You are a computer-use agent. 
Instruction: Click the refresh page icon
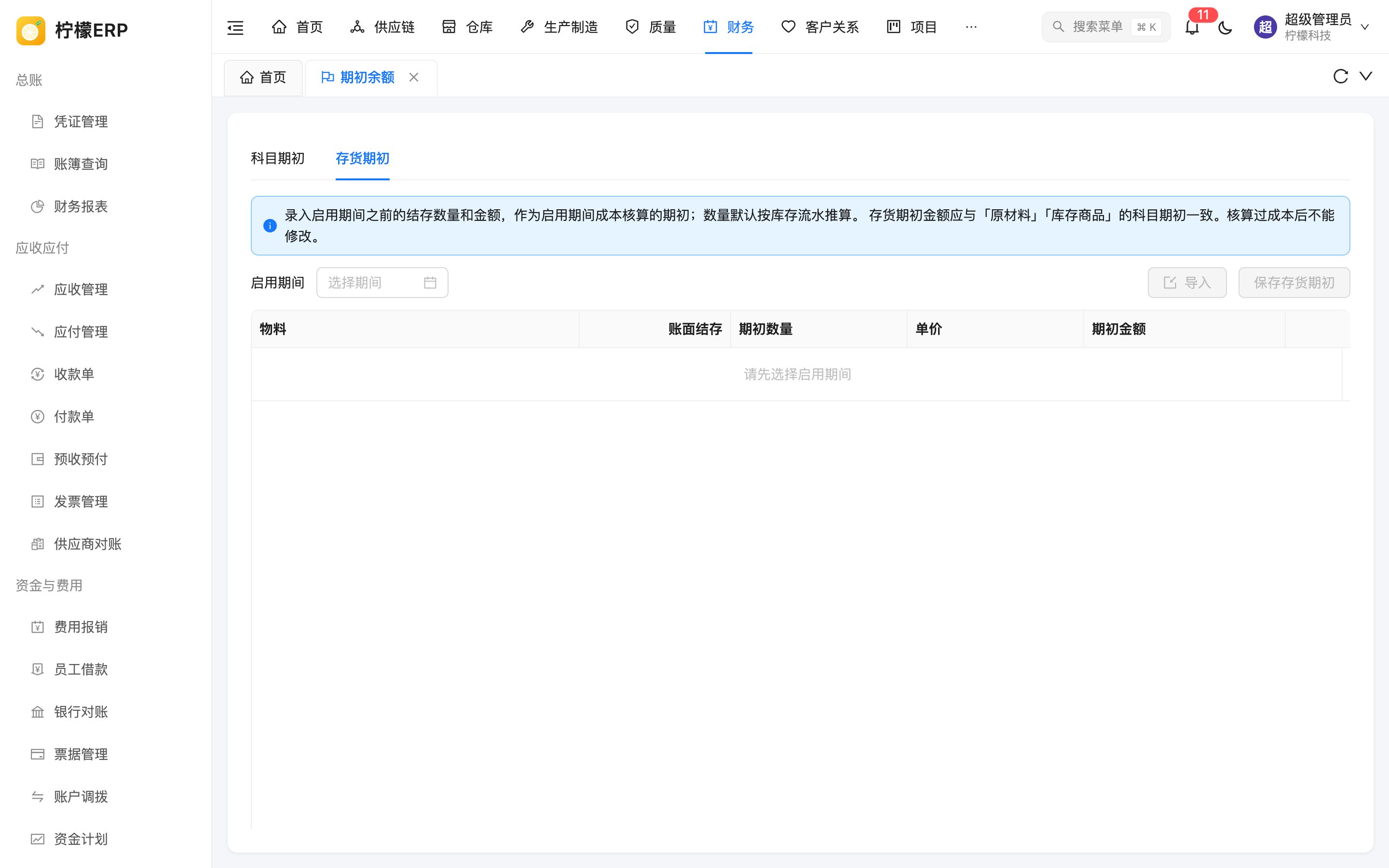point(1340,76)
